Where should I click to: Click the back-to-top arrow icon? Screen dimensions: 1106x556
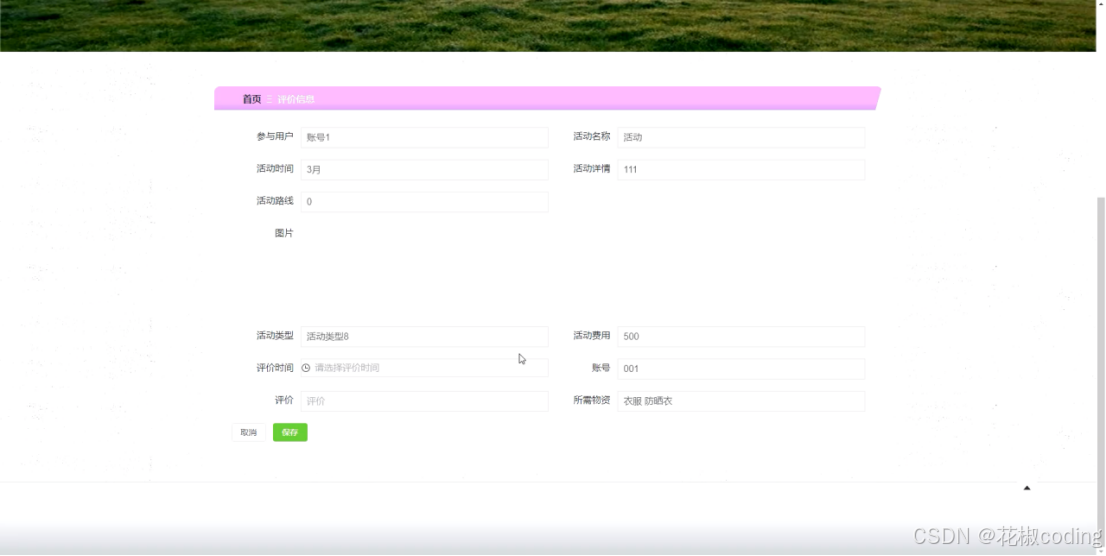[1027, 488]
